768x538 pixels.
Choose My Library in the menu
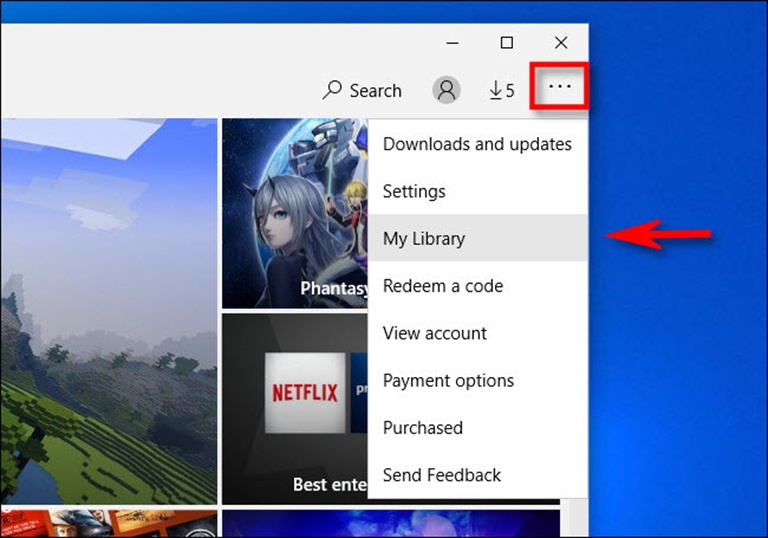coord(424,239)
